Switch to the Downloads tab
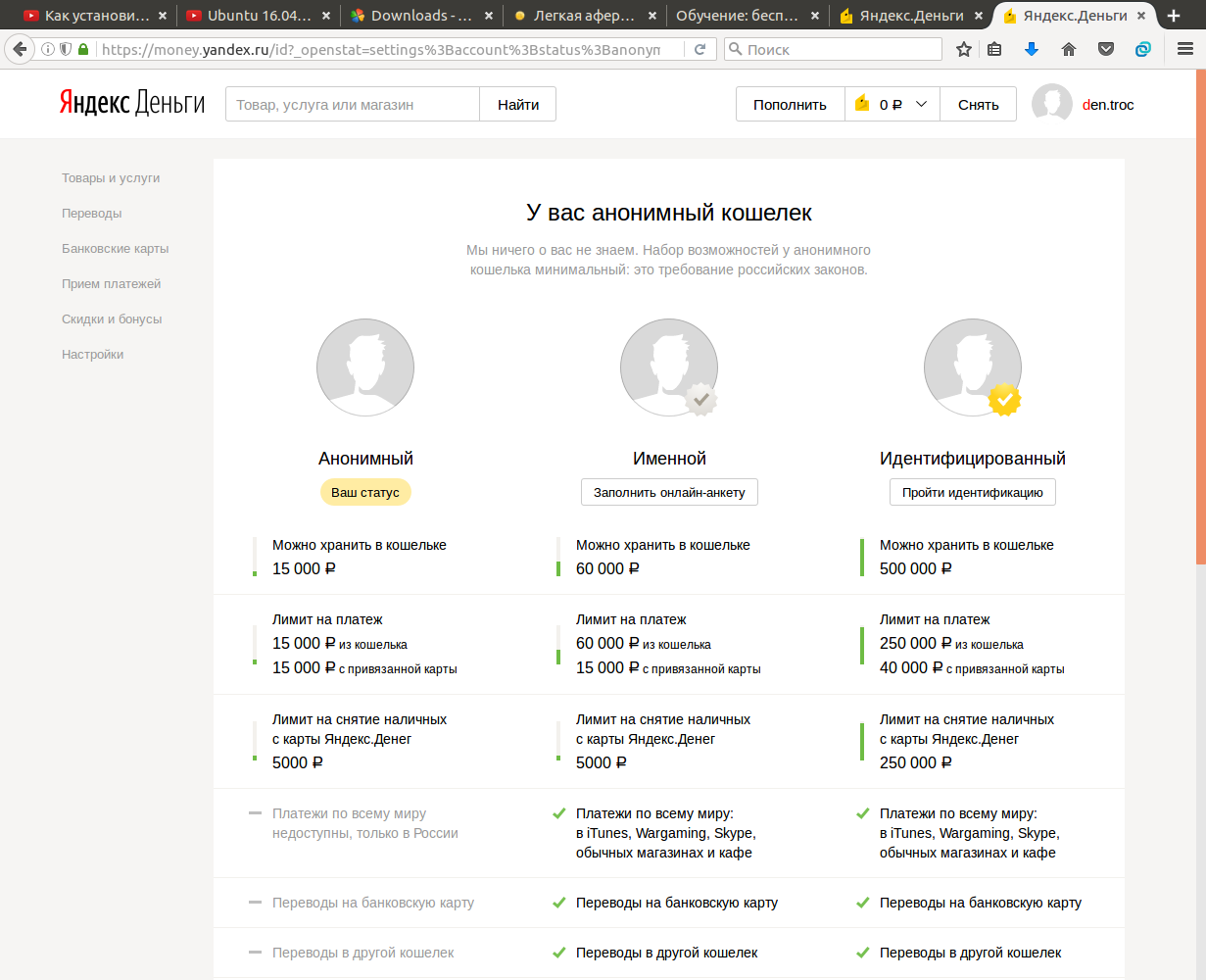 coord(421,16)
